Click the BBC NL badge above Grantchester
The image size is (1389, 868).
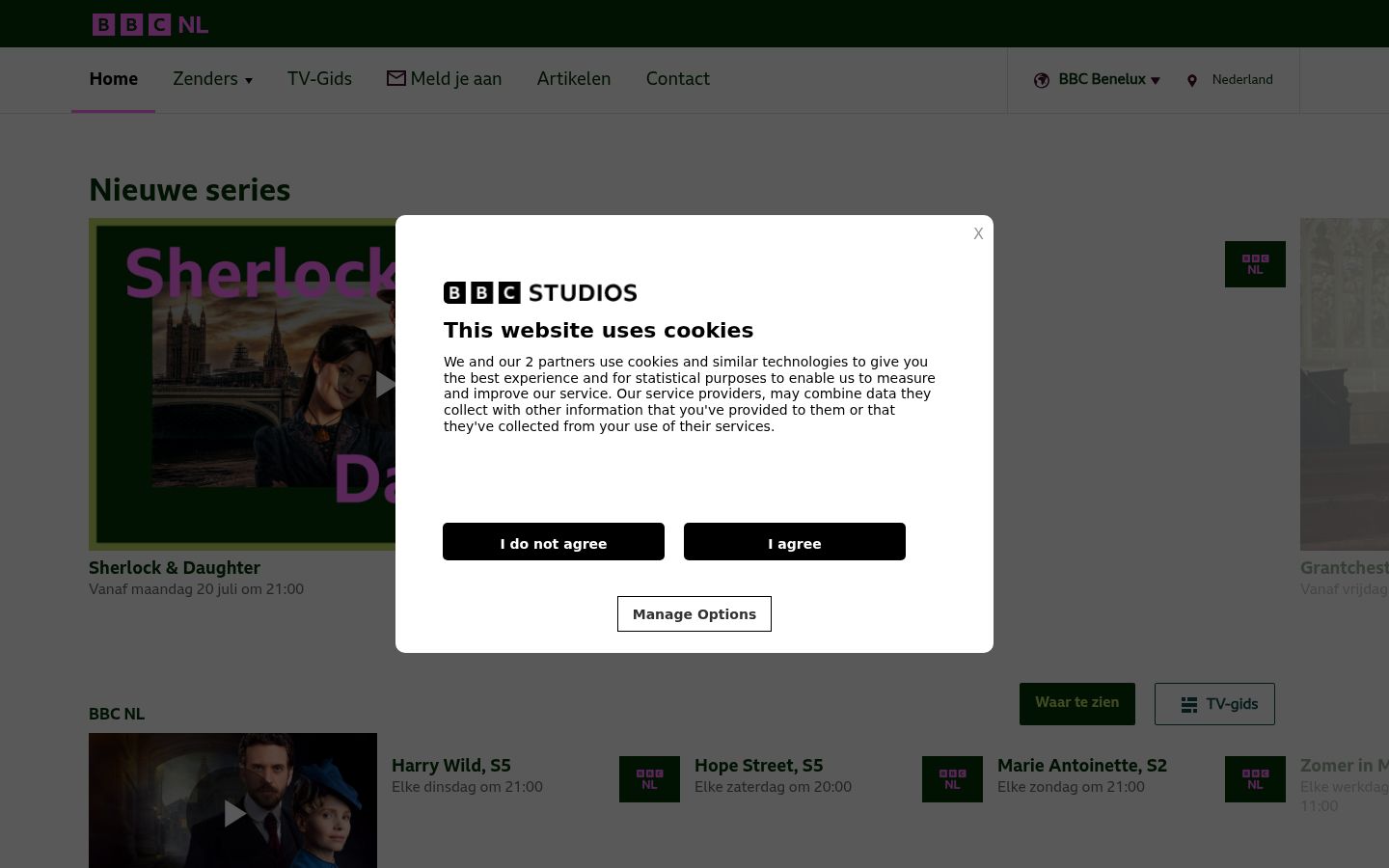[x=1255, y=264]
